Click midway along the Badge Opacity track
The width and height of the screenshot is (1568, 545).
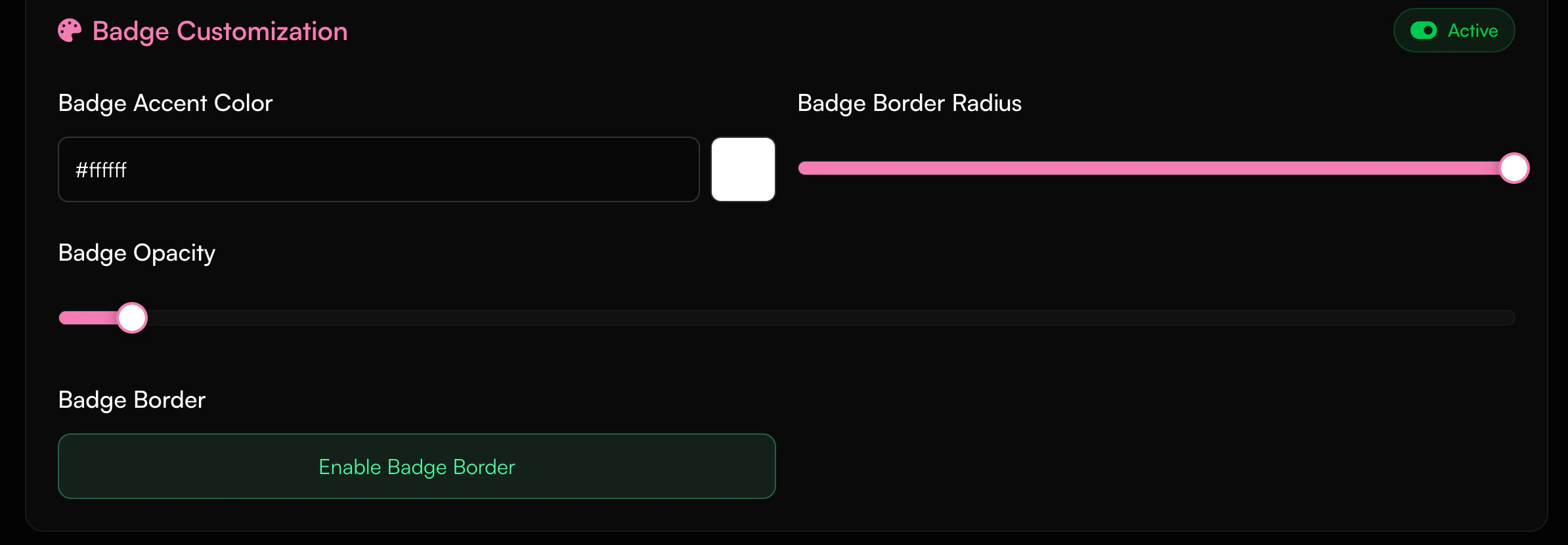[788, 318]
